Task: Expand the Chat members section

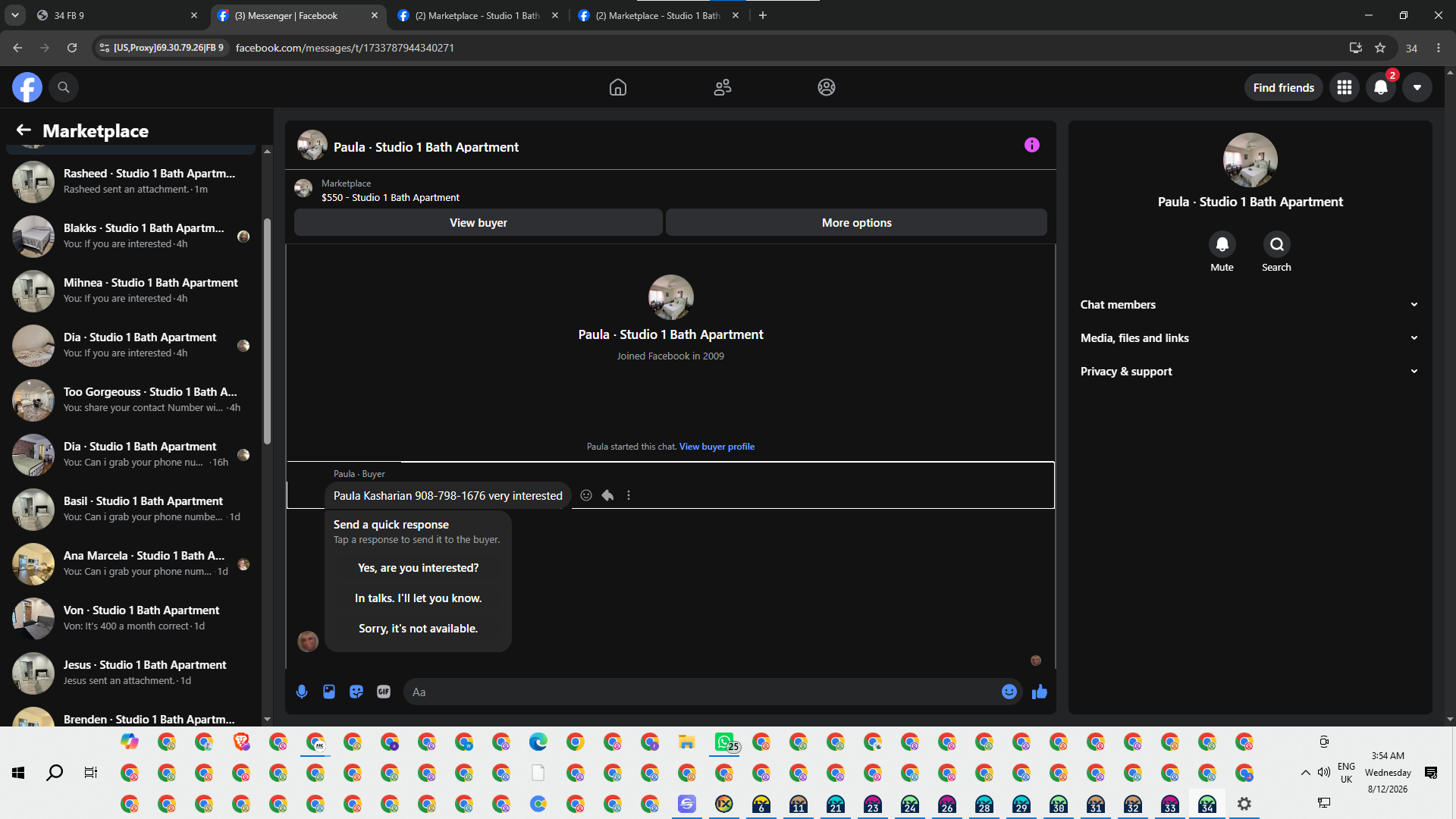Action: coord(1250,305)
